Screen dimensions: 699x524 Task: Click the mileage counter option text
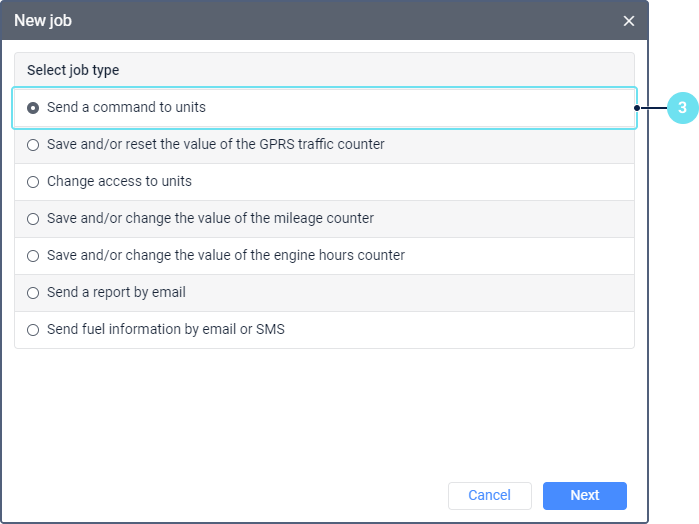point(210,218)
